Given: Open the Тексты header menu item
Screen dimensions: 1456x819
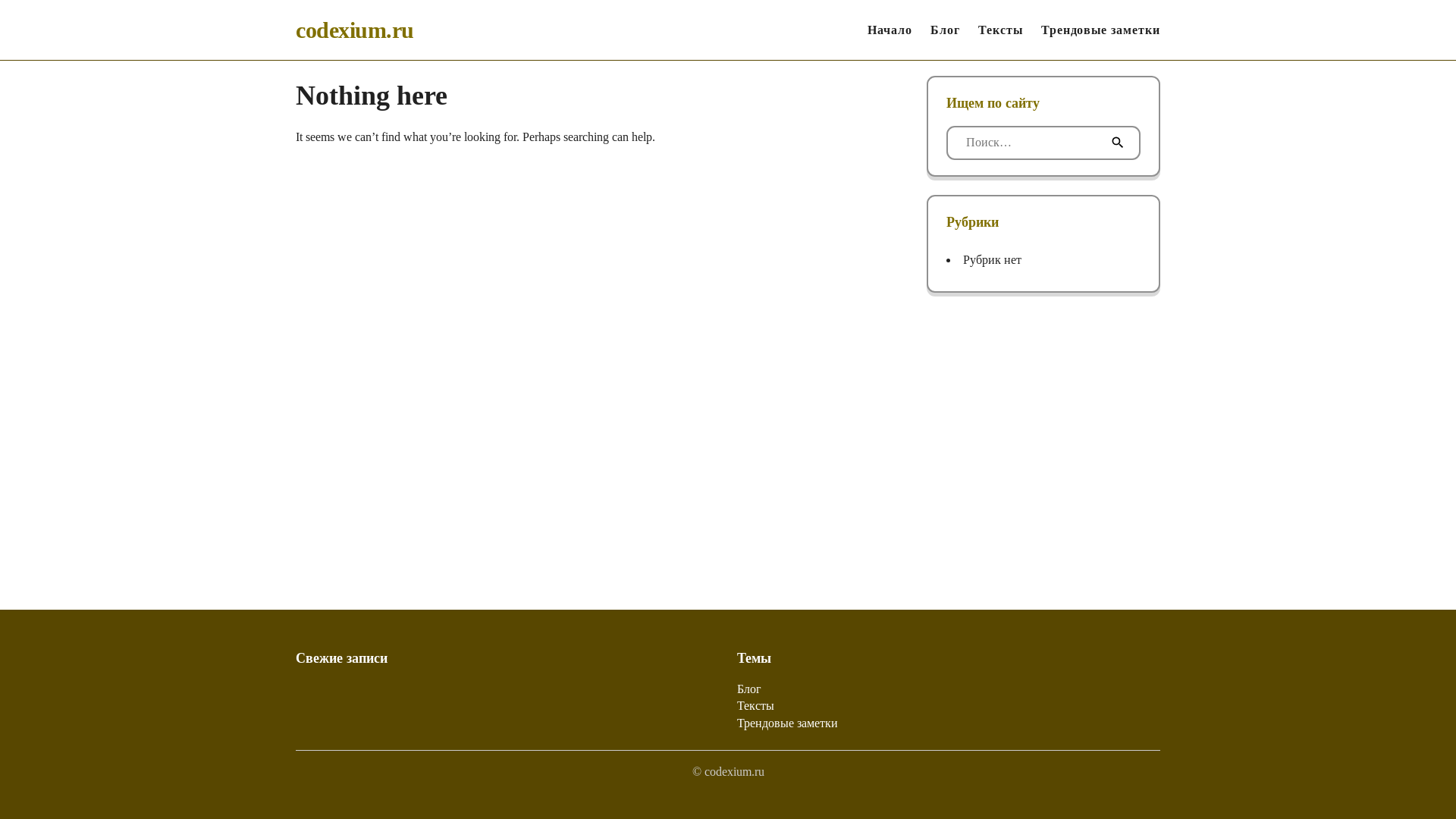Looking at the screenshot, I should 1000,30.
